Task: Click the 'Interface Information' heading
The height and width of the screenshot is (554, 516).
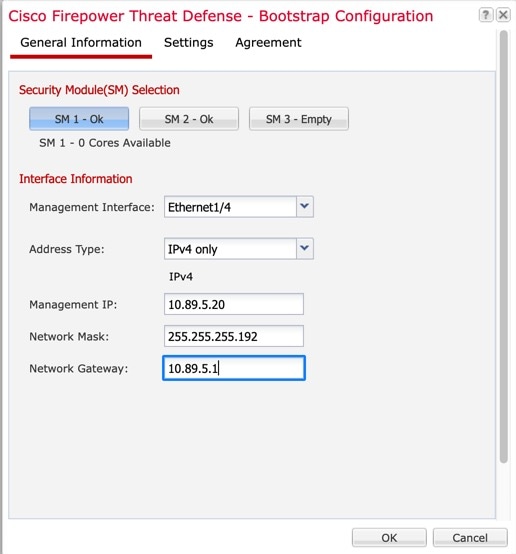Action: coord(76,179)
